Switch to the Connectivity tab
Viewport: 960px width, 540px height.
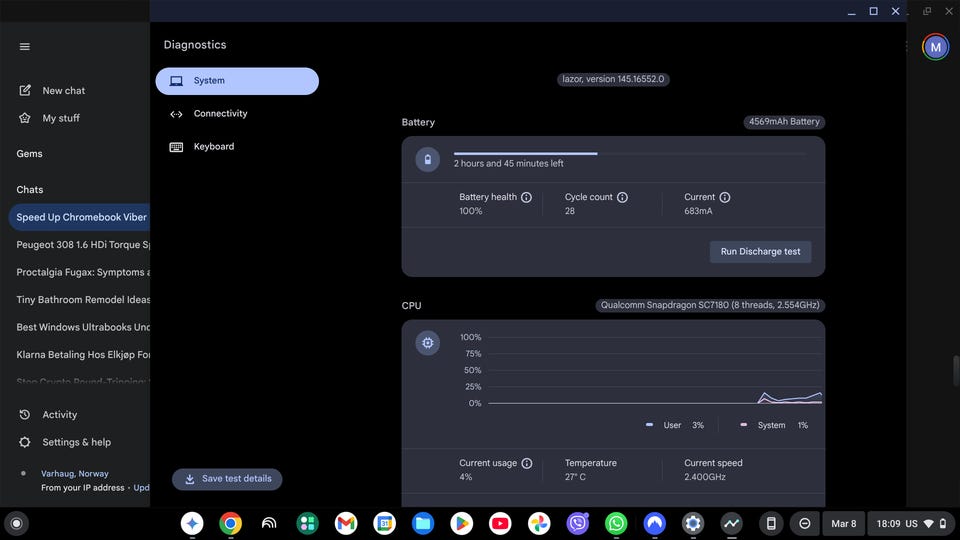(220, 114)
